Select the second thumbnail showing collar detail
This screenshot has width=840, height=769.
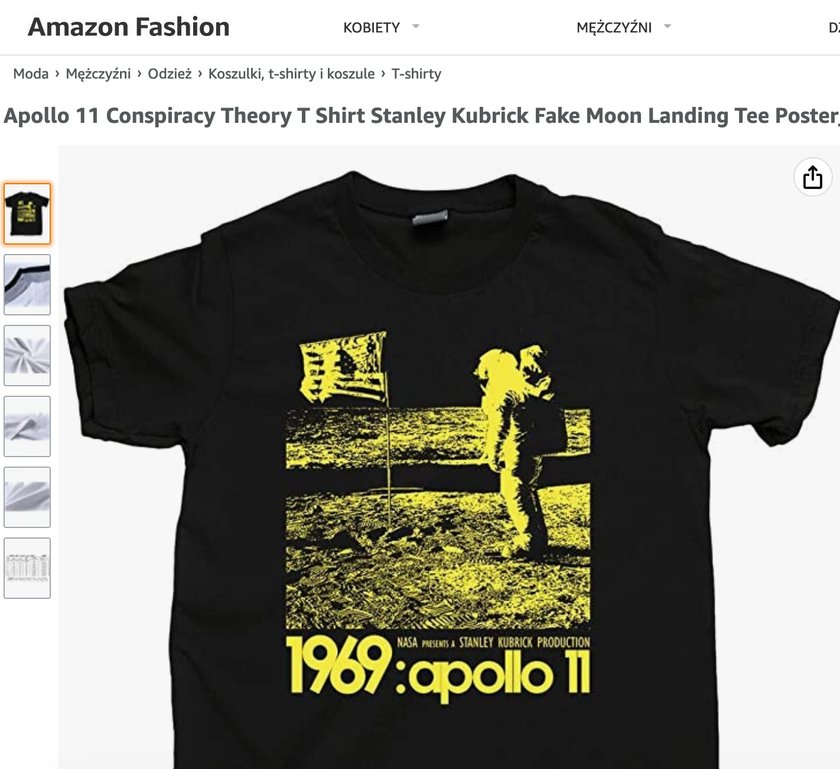[x=27, y=285]
